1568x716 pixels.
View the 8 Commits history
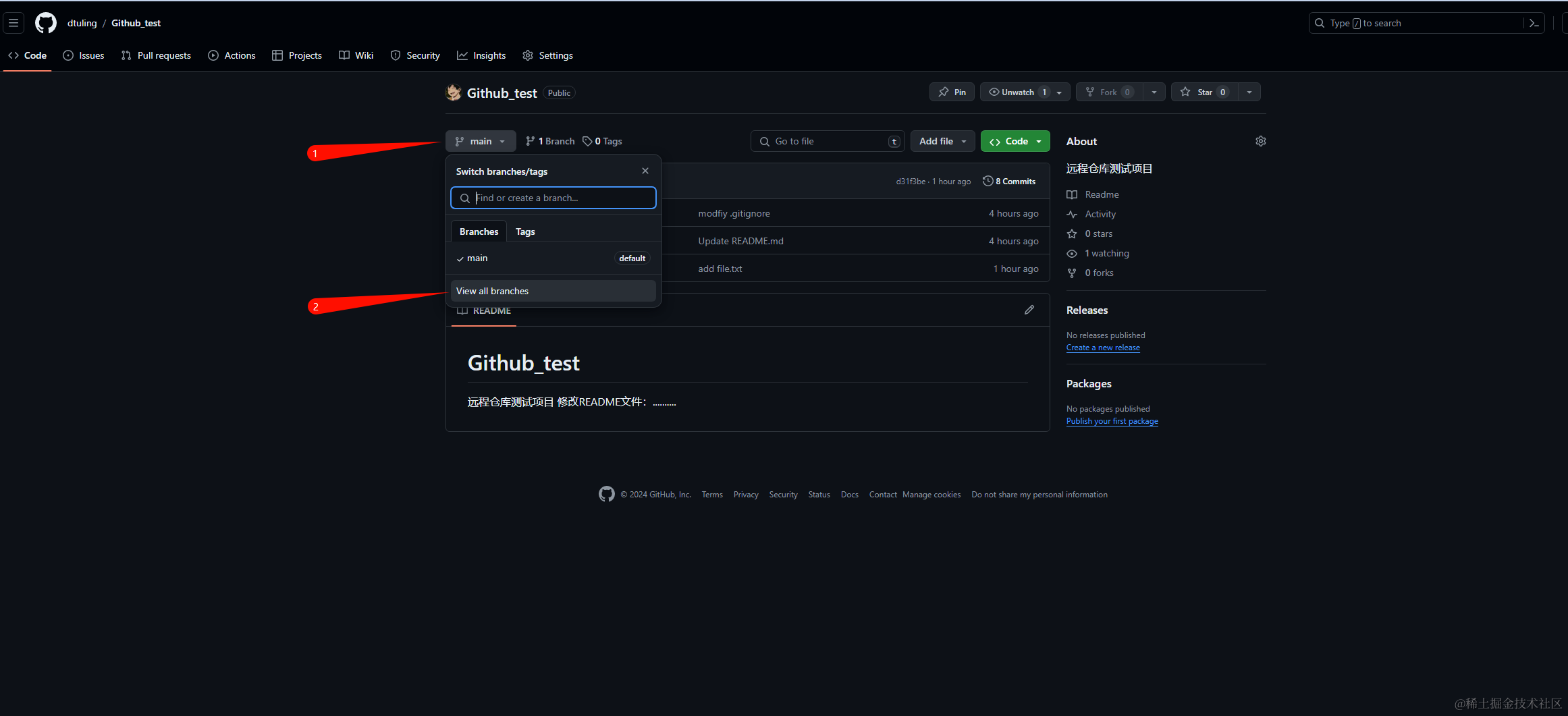[1009, 181]
